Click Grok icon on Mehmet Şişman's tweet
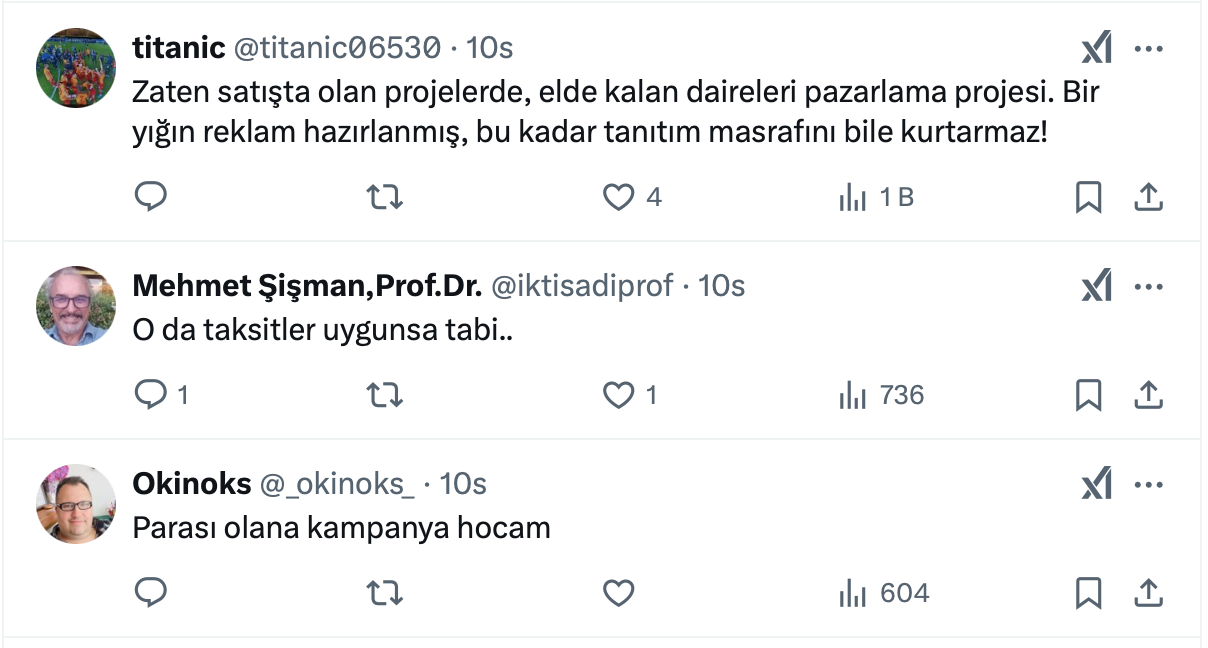 point(1097,287)
